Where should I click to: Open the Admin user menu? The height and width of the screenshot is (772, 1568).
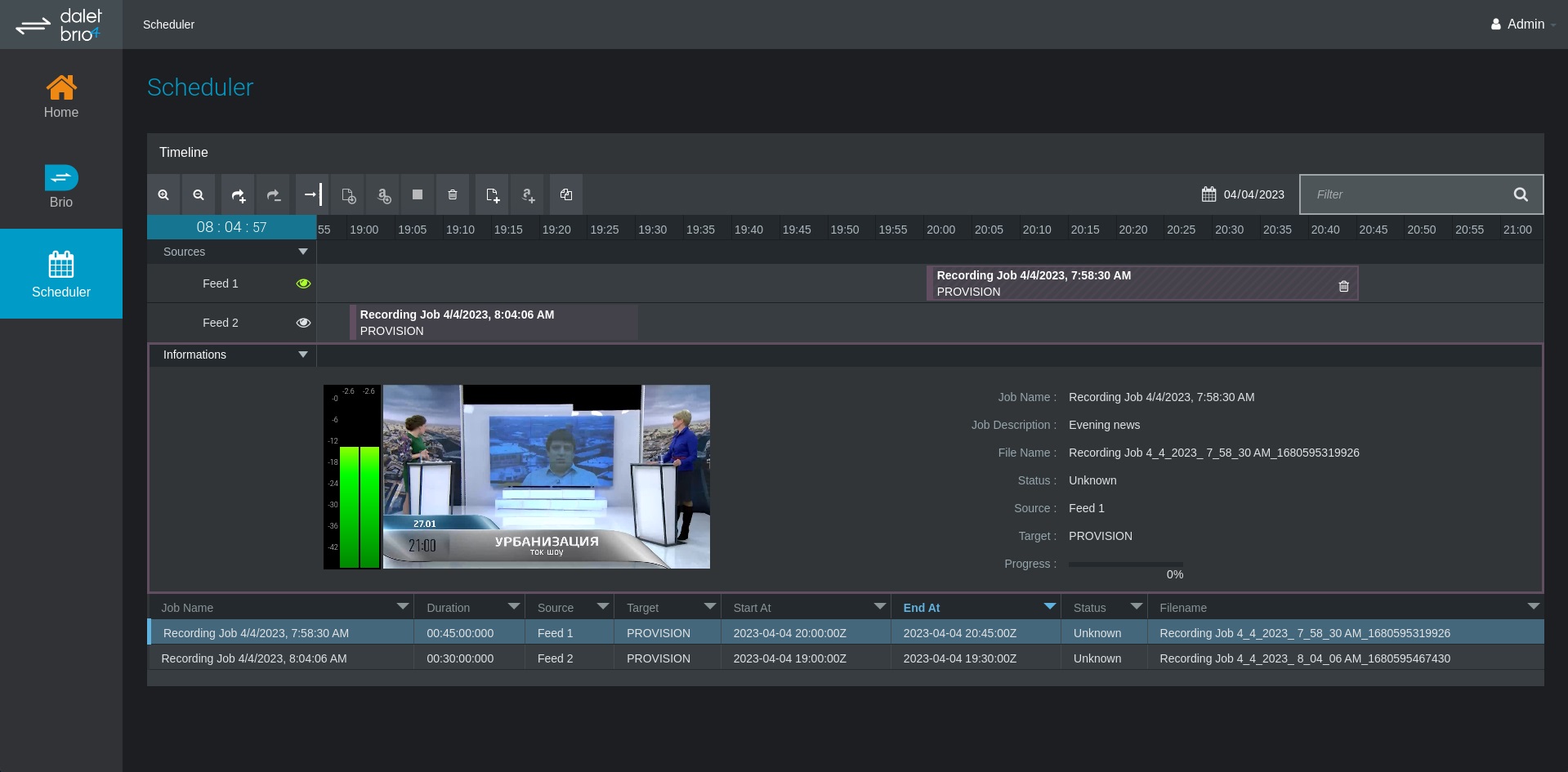click(x=1523, y=25)
